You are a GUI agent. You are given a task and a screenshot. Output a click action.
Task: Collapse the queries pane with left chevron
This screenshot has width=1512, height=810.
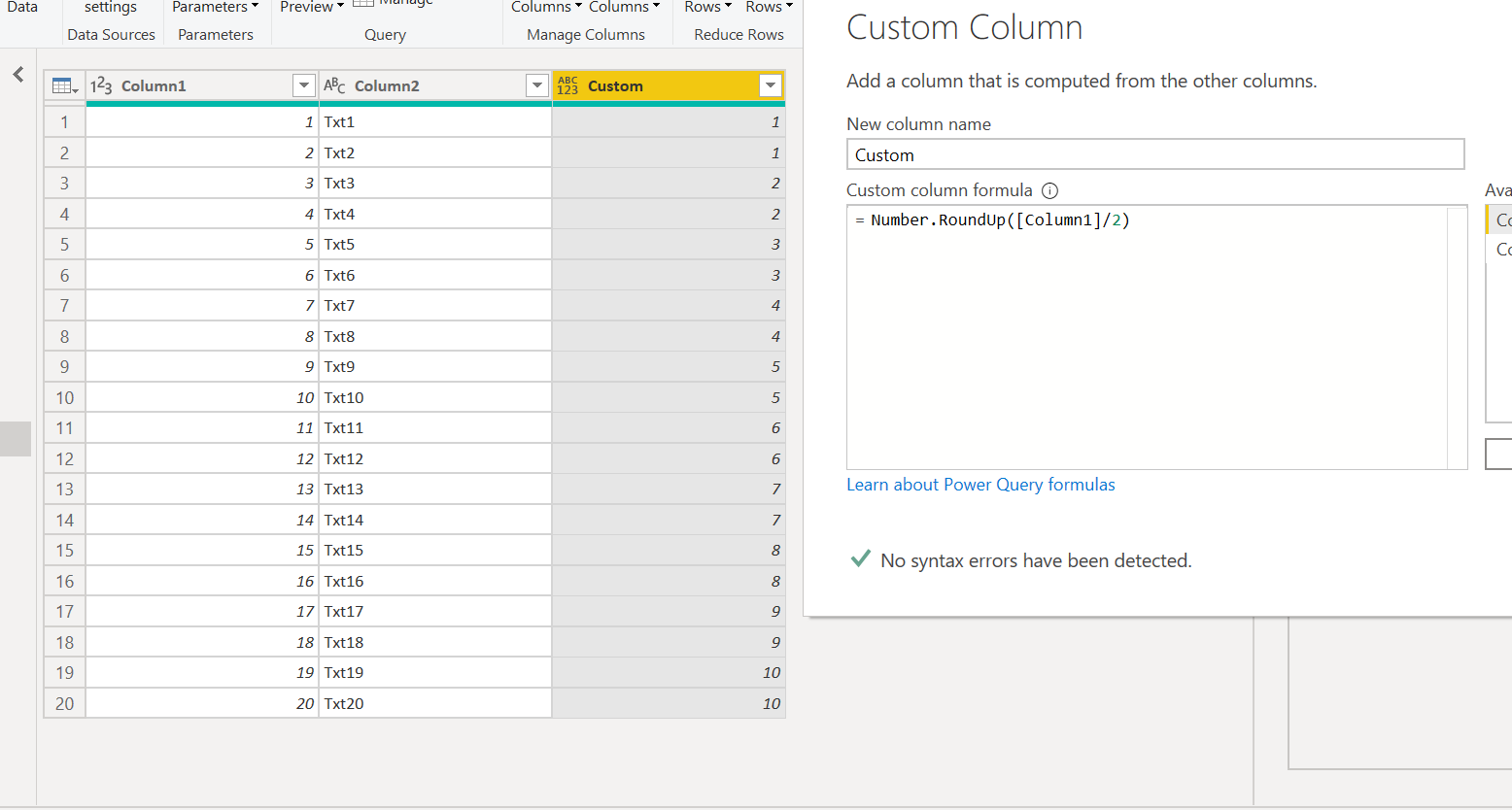(x=18, y=75)
